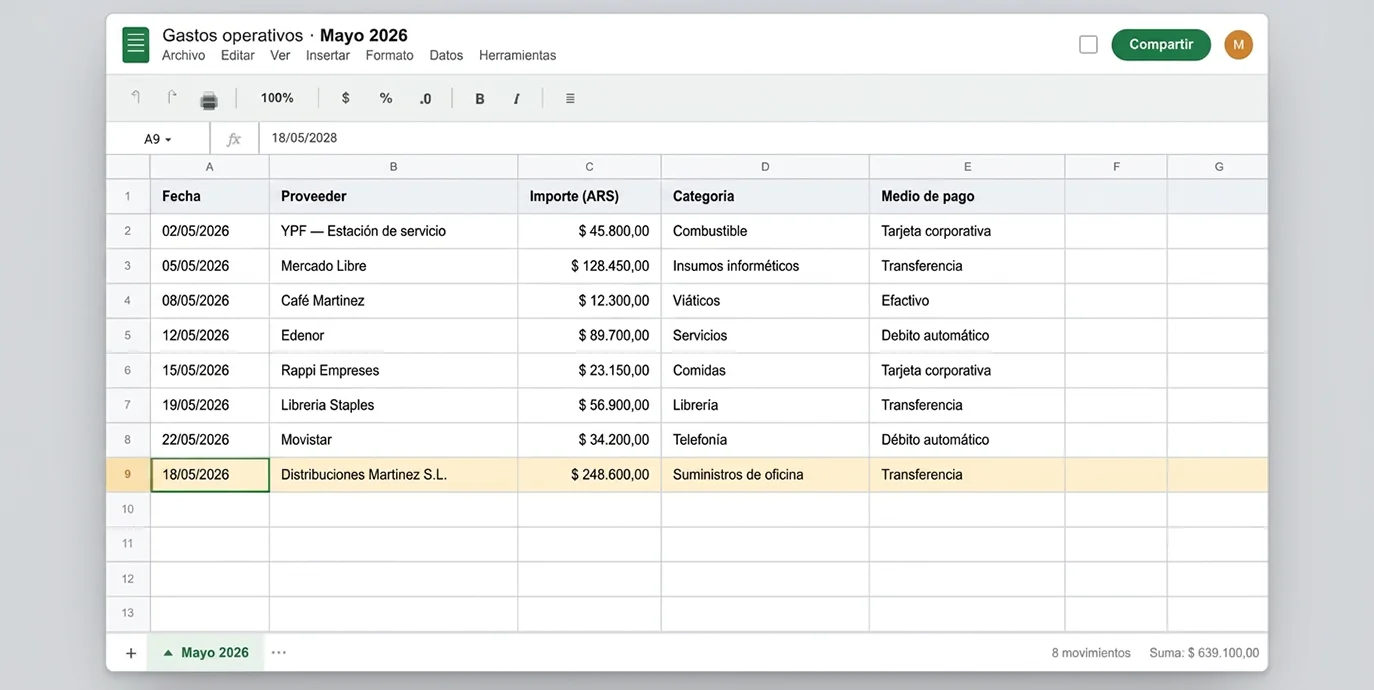Select the date cell 18/05/2026

[210, 475]
